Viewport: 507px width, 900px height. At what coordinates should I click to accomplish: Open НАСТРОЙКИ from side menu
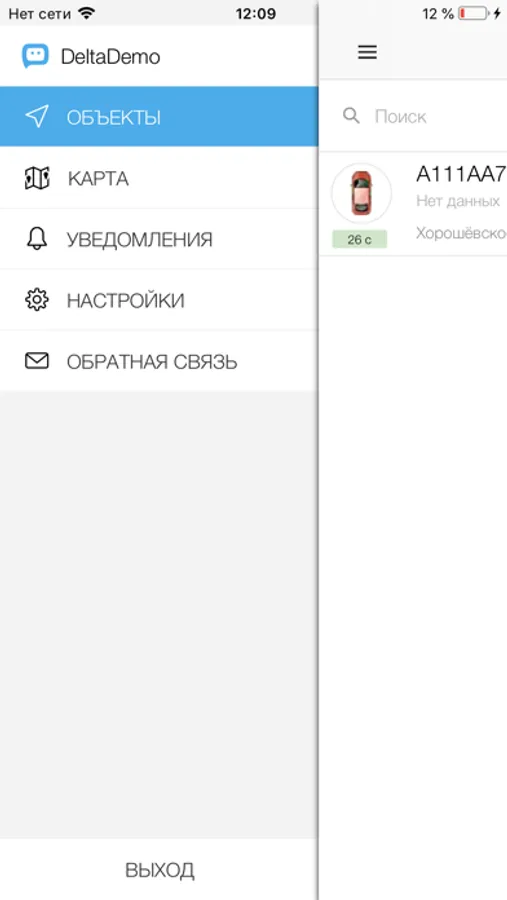(x=159, y=300)
